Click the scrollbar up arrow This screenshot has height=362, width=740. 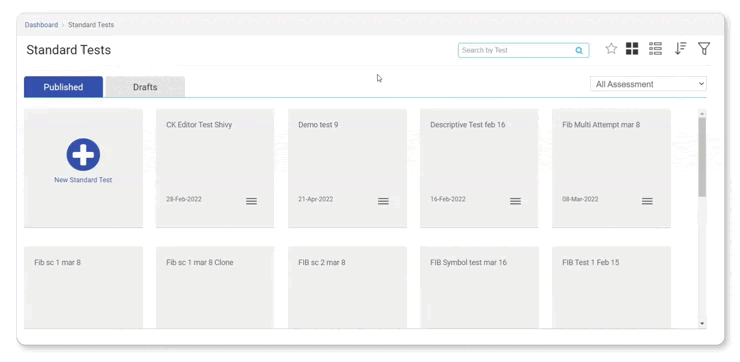pyautogui.click(x=702, y=114)
